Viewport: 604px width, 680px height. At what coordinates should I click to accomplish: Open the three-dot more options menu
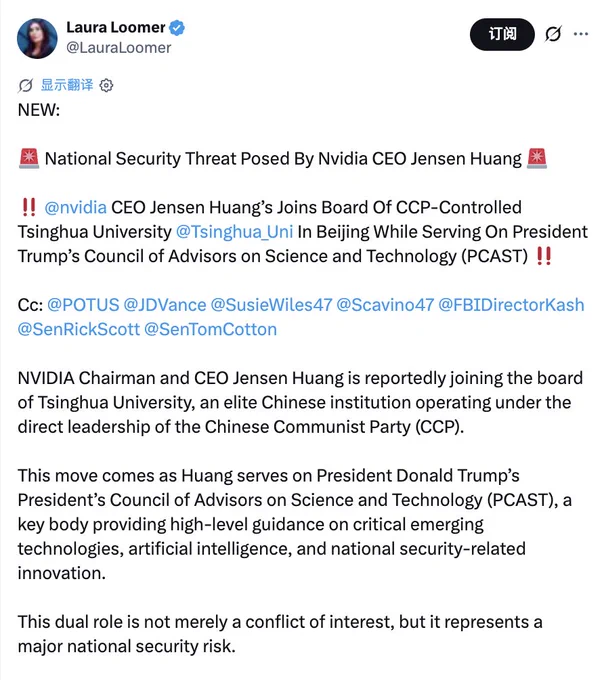[581, 34]
